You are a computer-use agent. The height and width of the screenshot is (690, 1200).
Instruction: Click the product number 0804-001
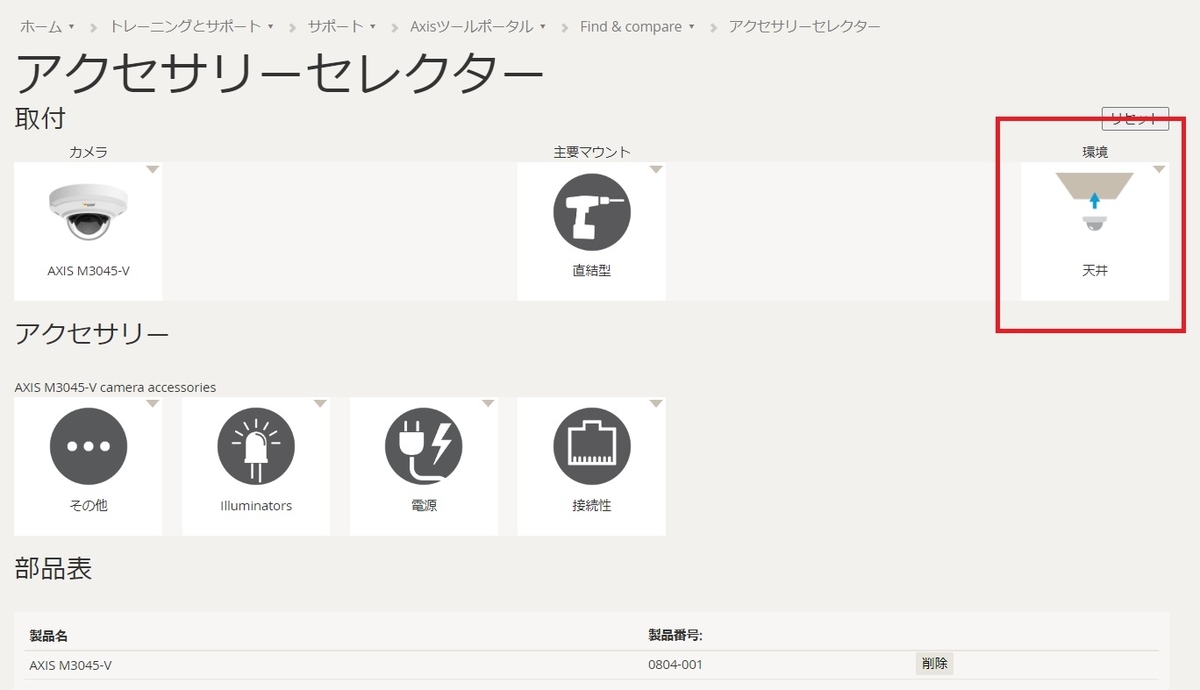click(675, 664)
